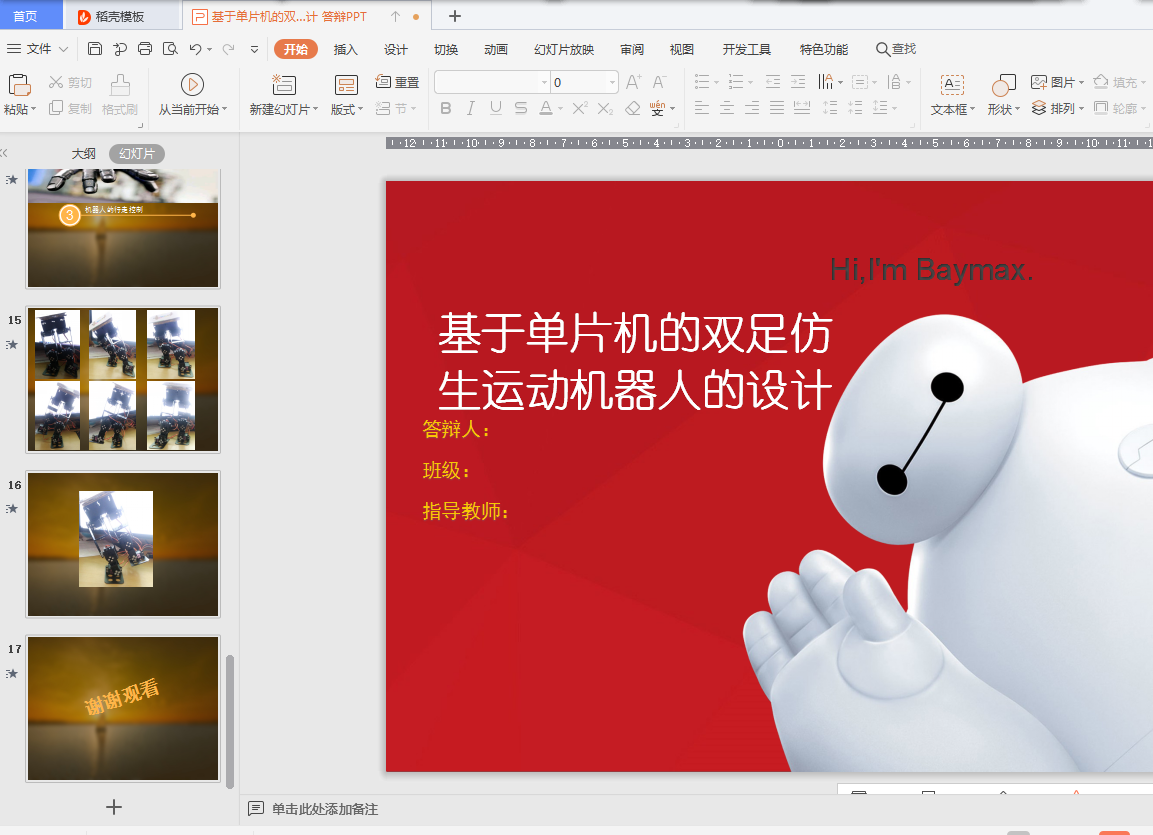Add slide with plus below thumbnails

coord(114,807)
